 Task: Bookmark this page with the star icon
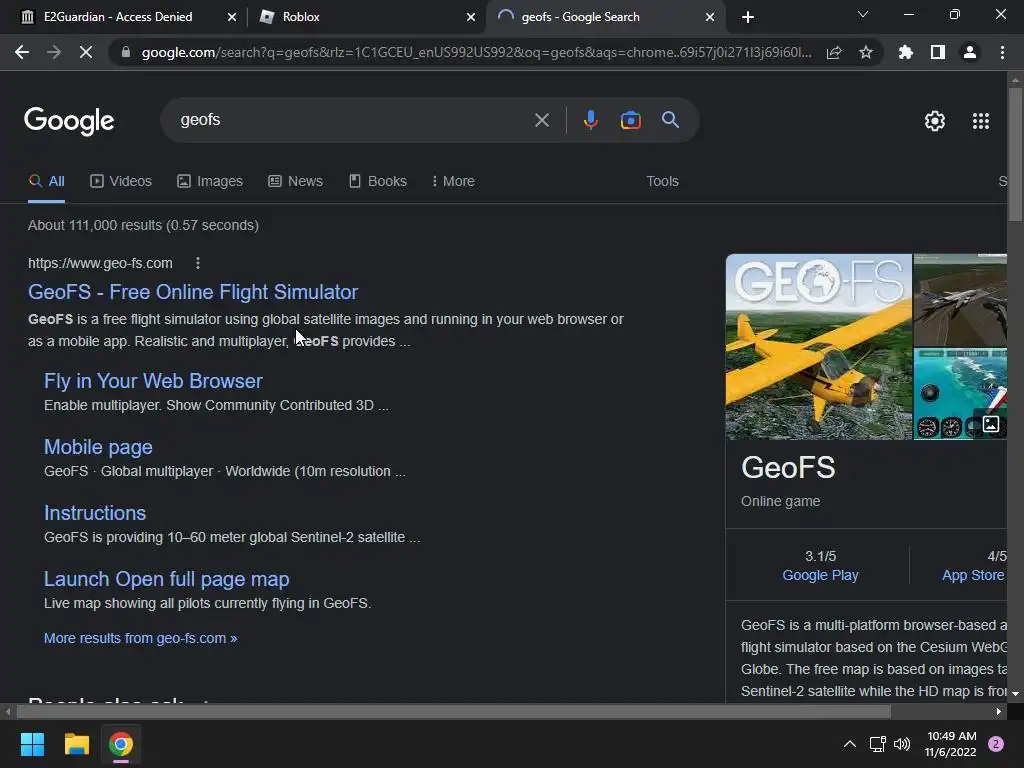[866, 52]
